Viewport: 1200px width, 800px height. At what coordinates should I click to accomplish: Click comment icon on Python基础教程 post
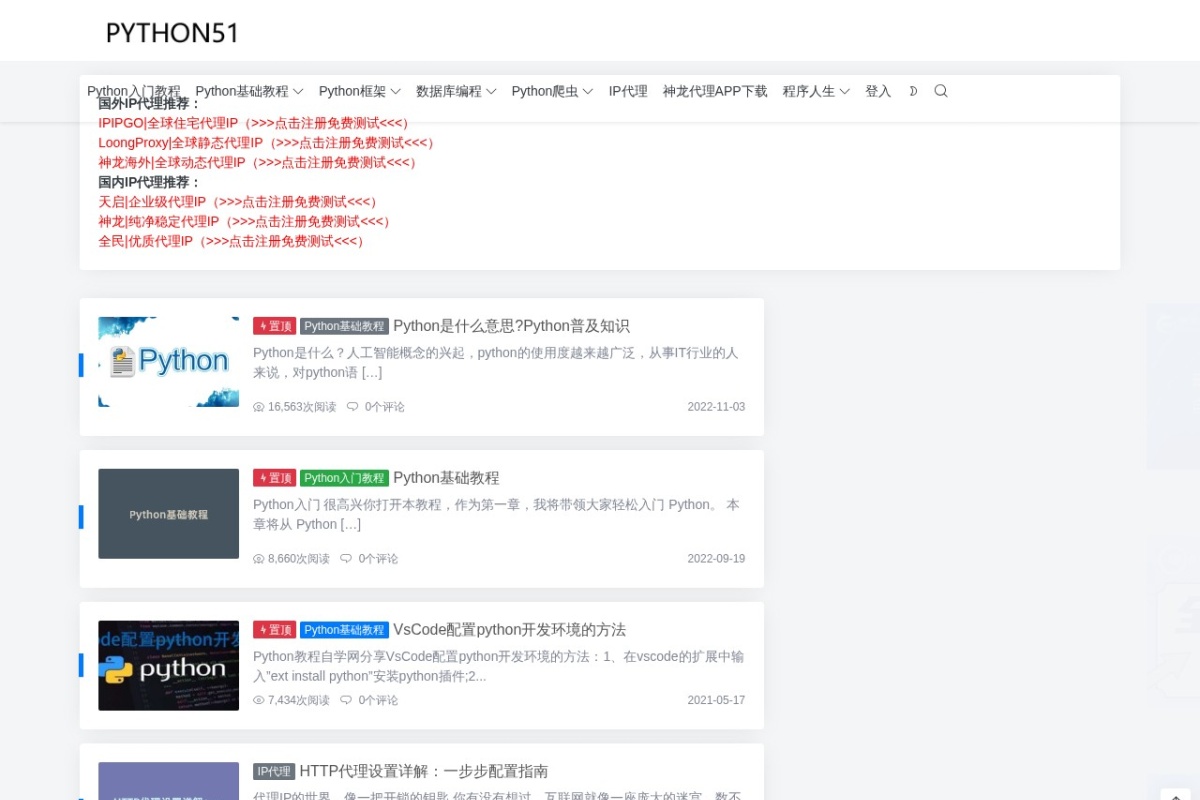pyautogui.click(x=346, y=559)
